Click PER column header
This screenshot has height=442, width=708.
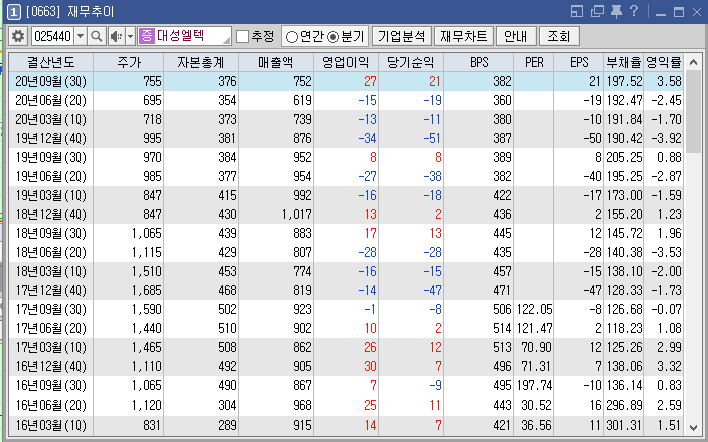534,62
